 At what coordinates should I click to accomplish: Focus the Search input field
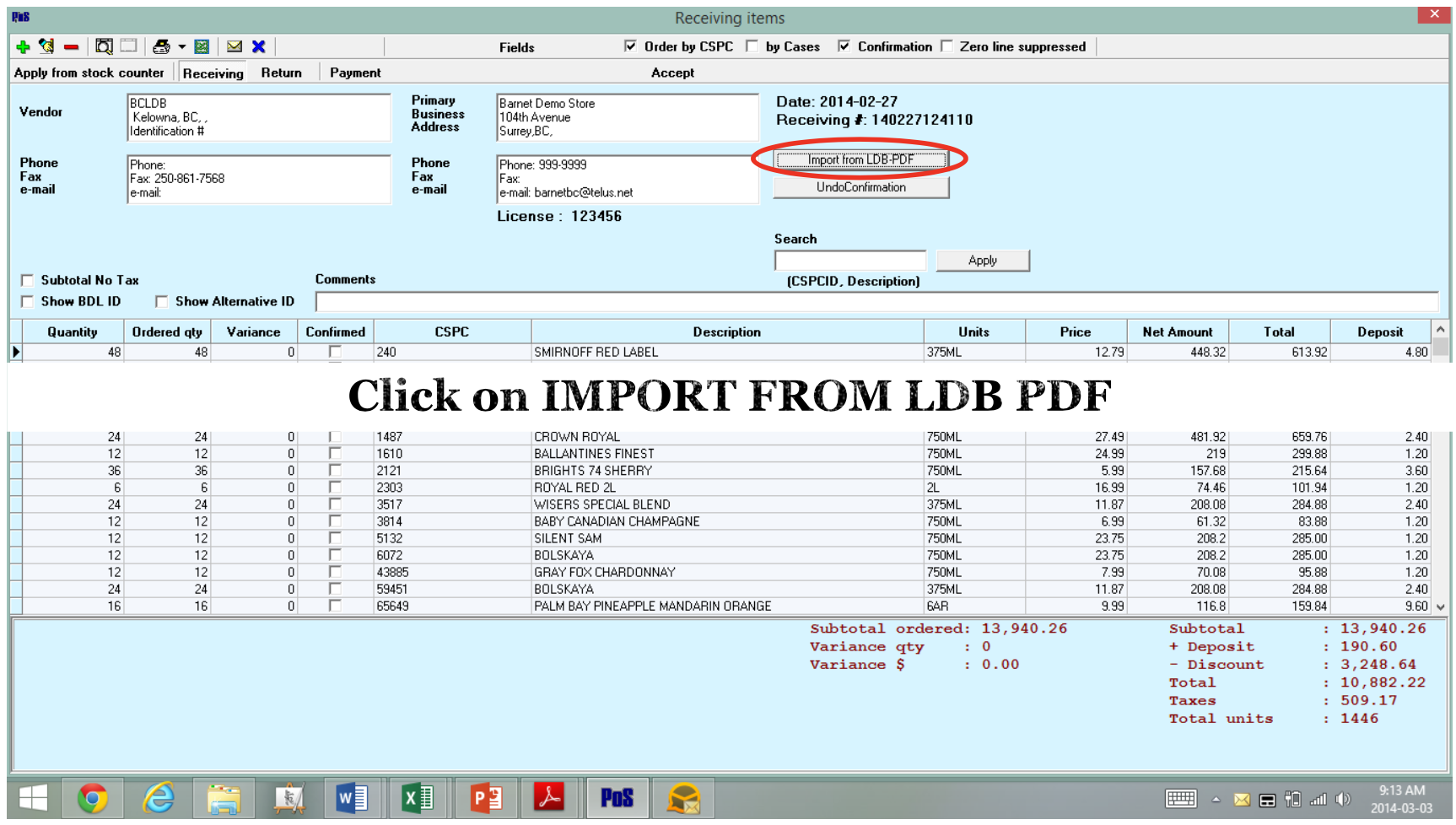pyautogui.click(x=850, y=260)
